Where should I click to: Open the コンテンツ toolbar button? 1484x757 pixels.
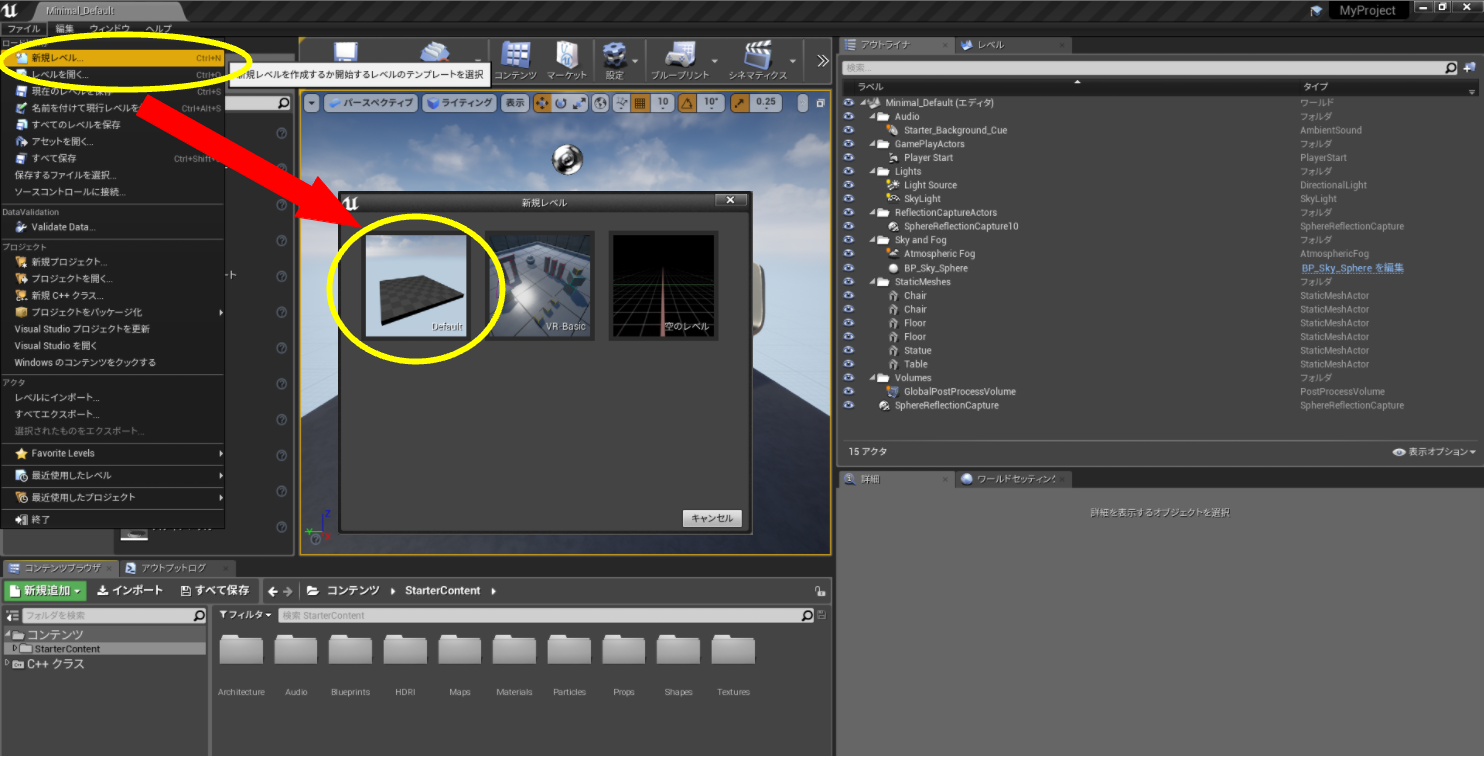point(516,61)
